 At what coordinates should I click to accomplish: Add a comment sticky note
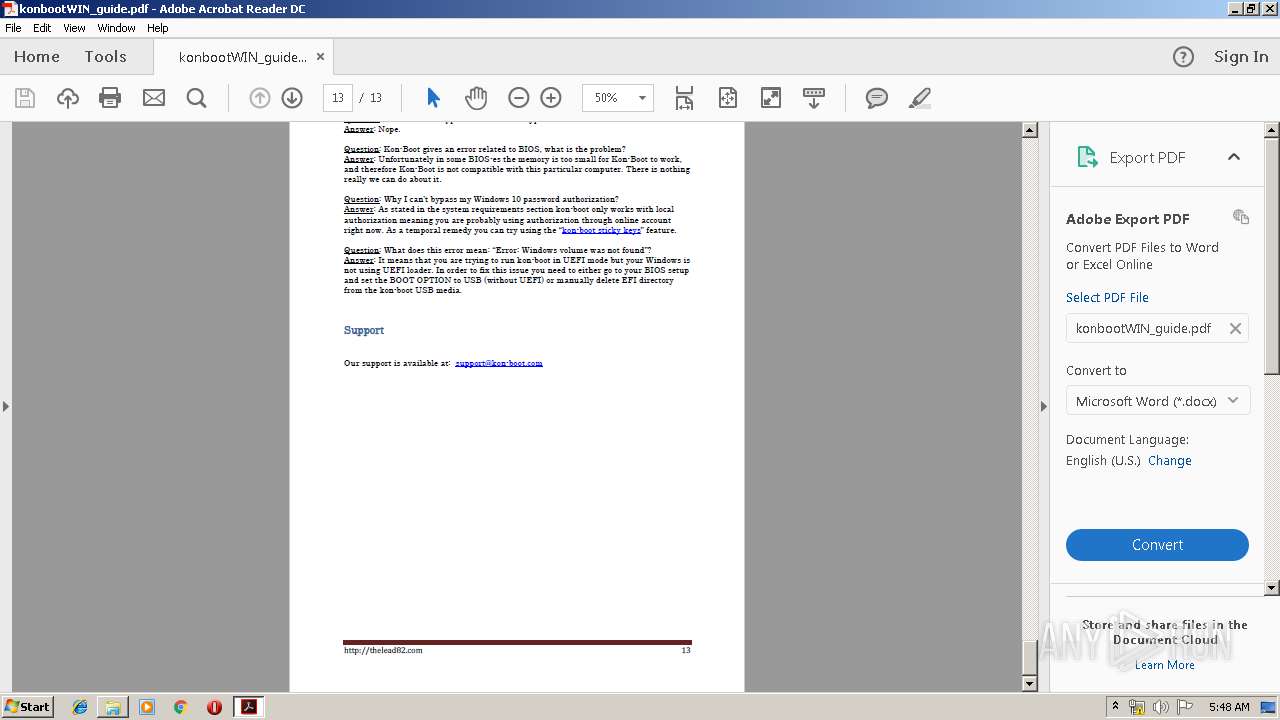coord(877,98)
